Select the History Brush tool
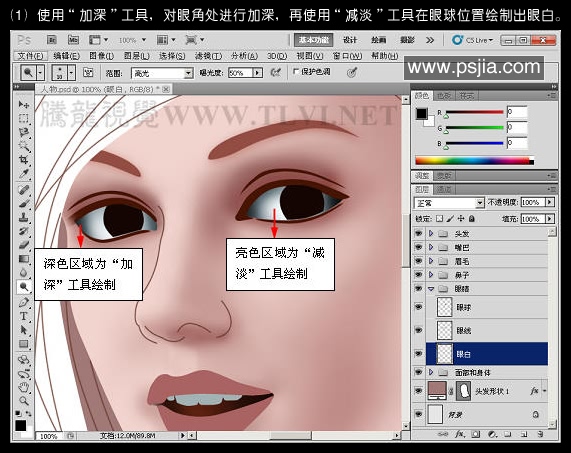This screenshot has height=453, width=571. (24, 231)
